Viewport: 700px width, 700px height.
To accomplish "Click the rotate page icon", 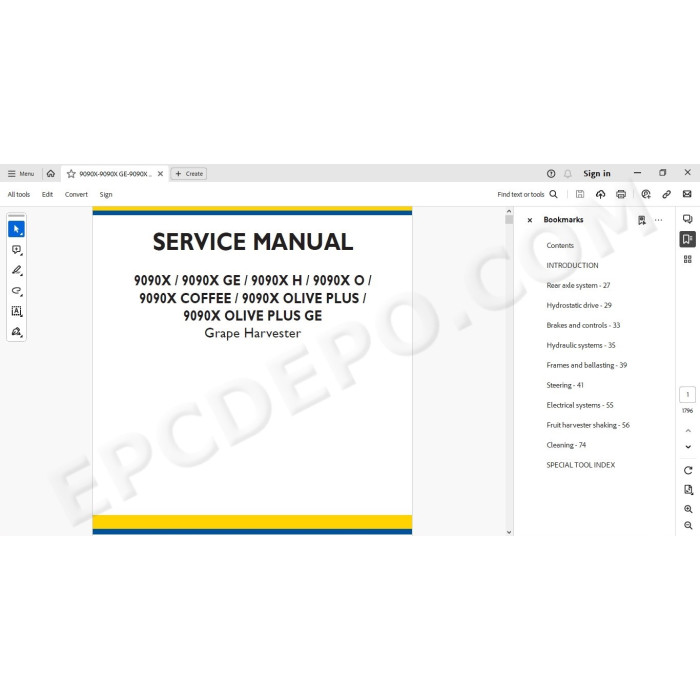I will click(688, 470).
